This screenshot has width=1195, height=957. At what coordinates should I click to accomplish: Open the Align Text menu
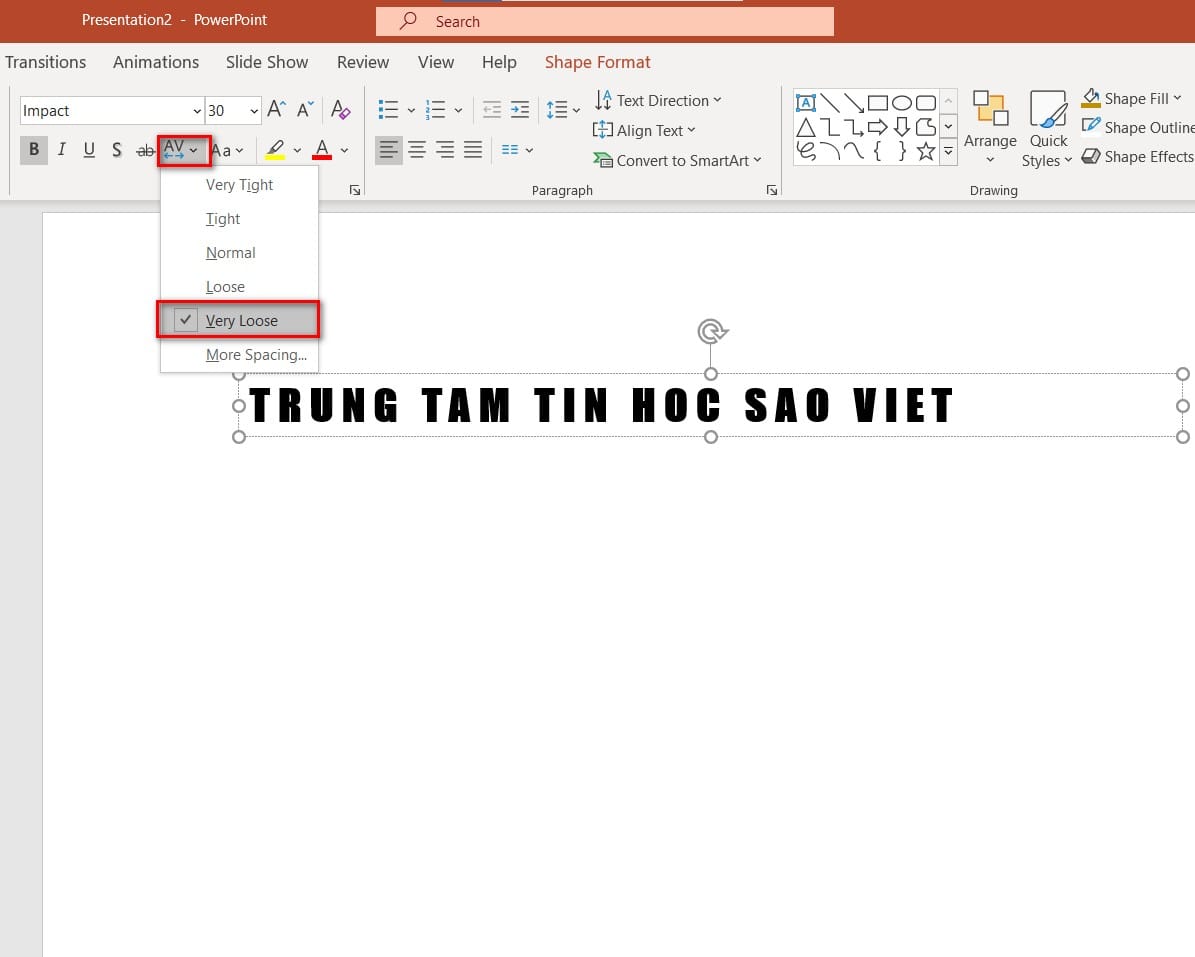pyautogui.click(x=644, y=130)
